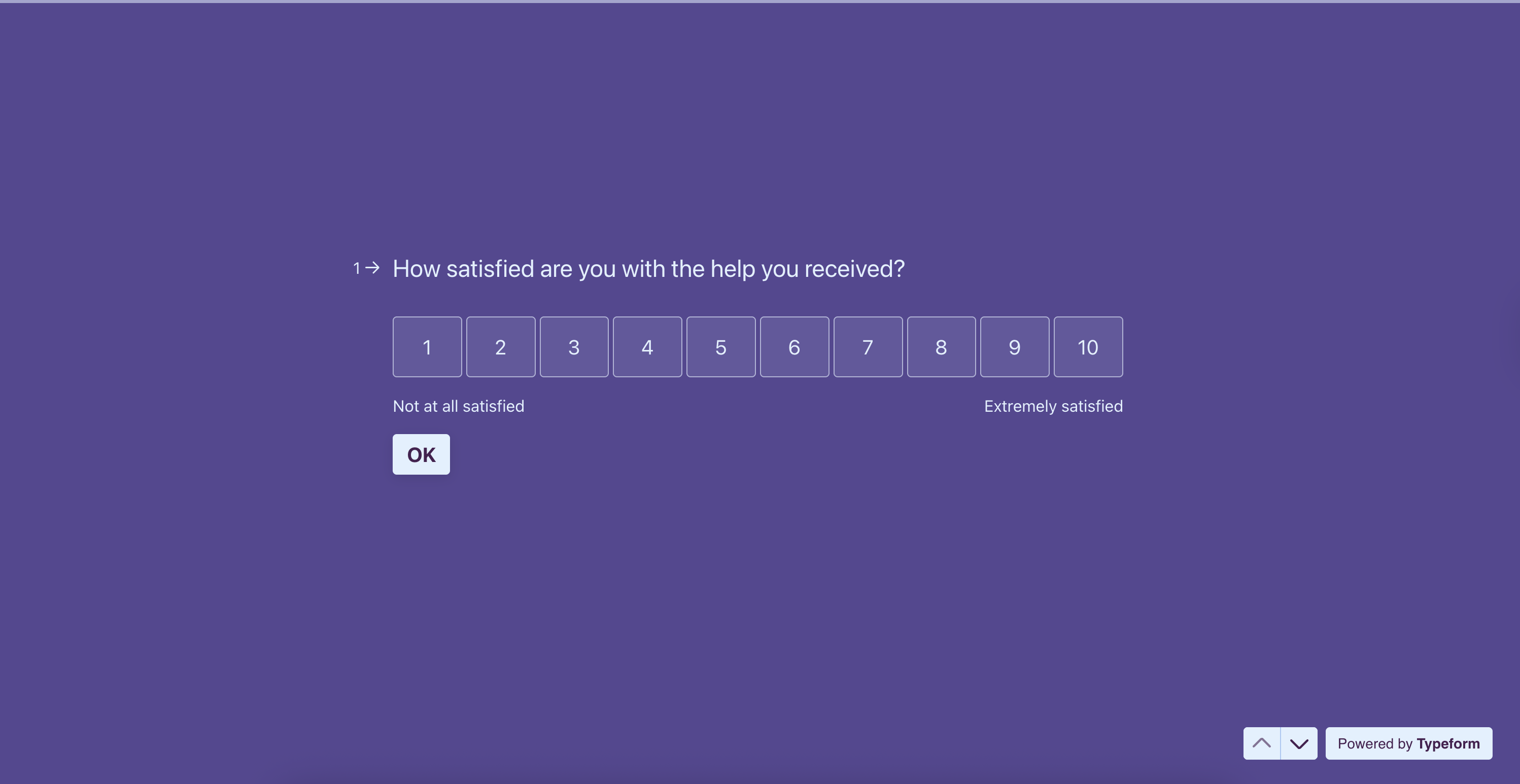The width and height of the screenshot is (1520, 784).
Task: Pick the number 8 rating box
Action: point(941,347)
